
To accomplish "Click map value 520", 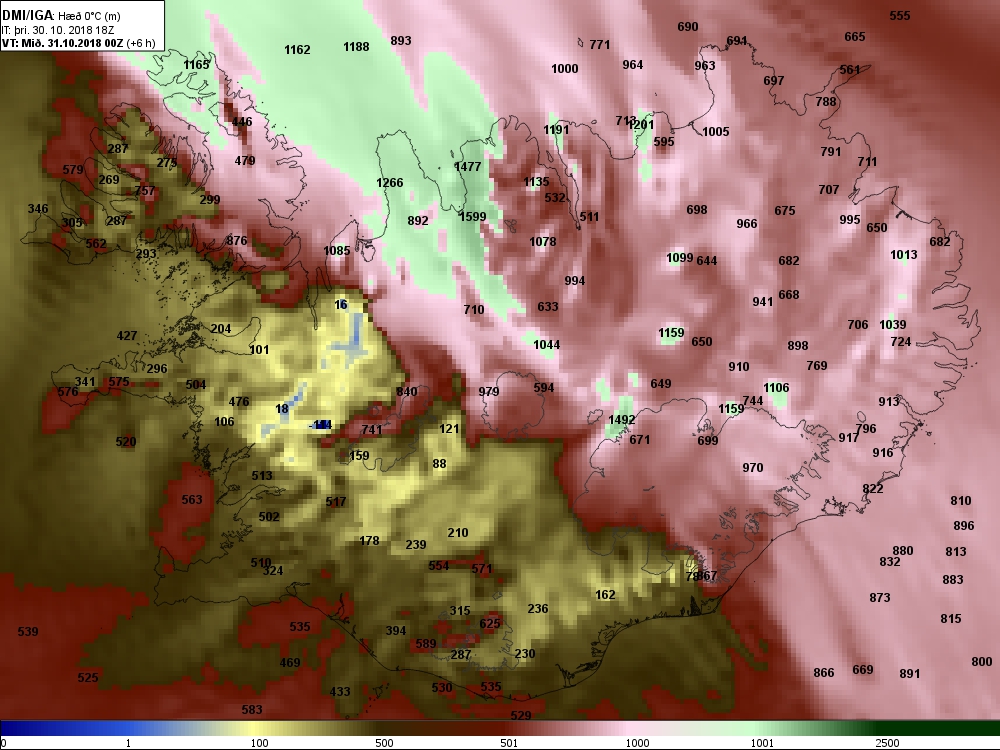I will coord(126,442).
